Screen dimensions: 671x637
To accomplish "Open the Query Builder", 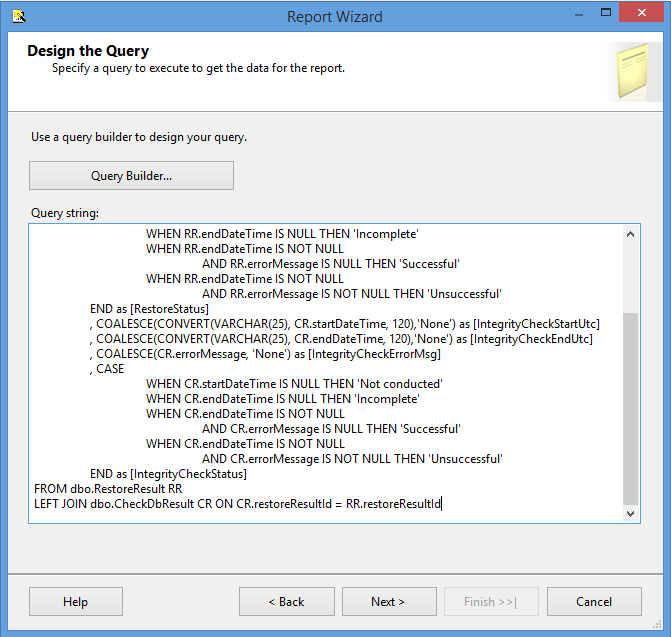I will click(x=131, y=176).
